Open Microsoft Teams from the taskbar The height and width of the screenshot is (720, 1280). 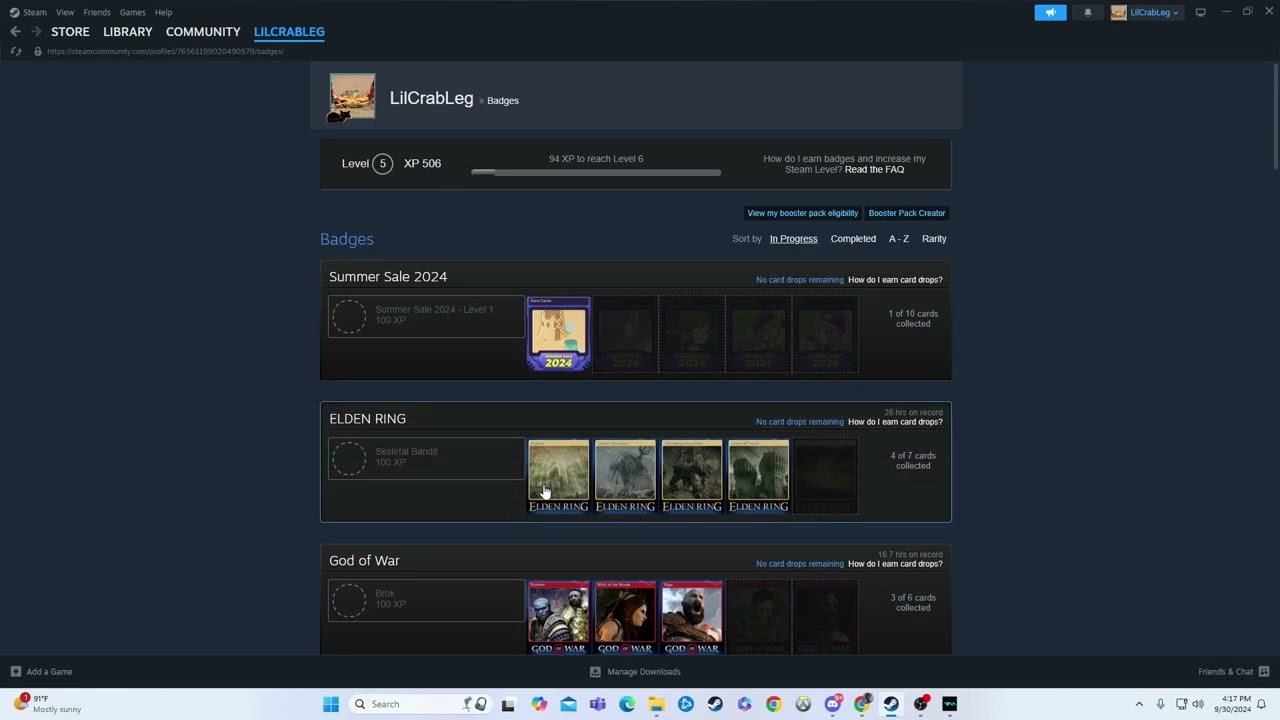pyautogui.click(x=597, y=704)
